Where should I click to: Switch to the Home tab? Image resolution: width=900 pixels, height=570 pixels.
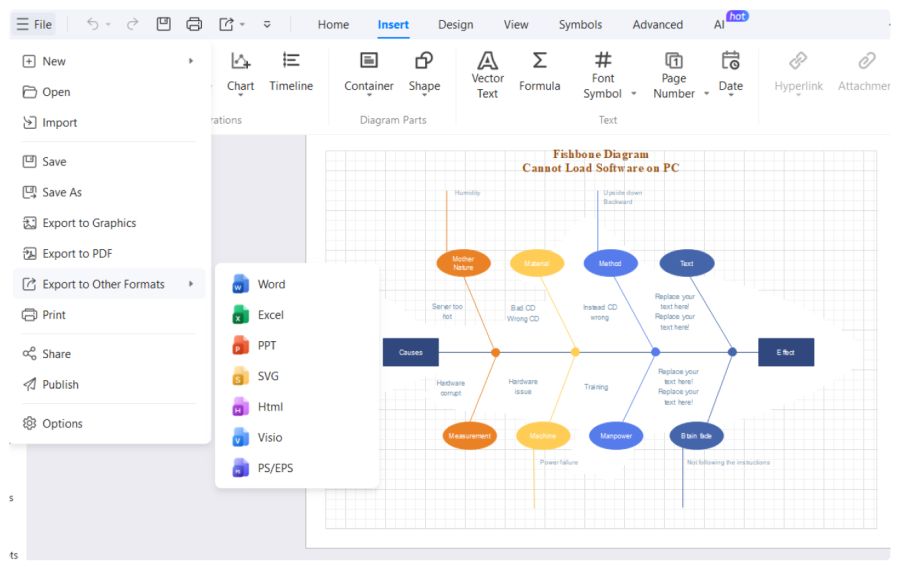pyautogui.click(x=333, y=25)
